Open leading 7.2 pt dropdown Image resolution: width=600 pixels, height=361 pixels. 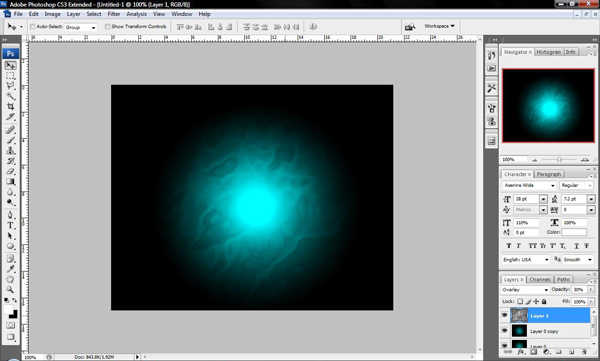pyautogui.click(x=591, y=199)
